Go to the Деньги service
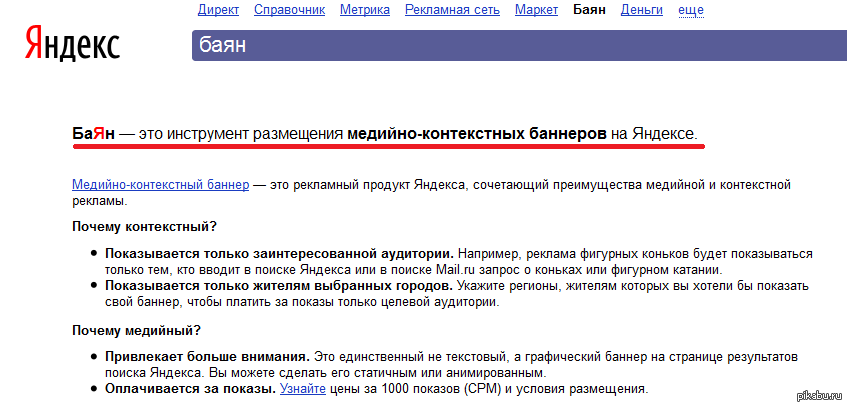Image resolution: width=847 pixels, height=407 pixels. (x=641, y=10)
